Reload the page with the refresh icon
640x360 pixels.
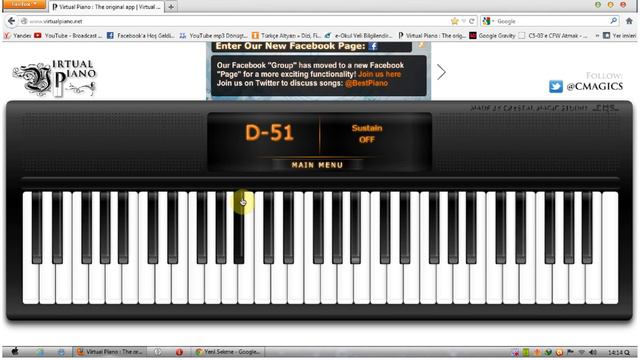(472, 21)
